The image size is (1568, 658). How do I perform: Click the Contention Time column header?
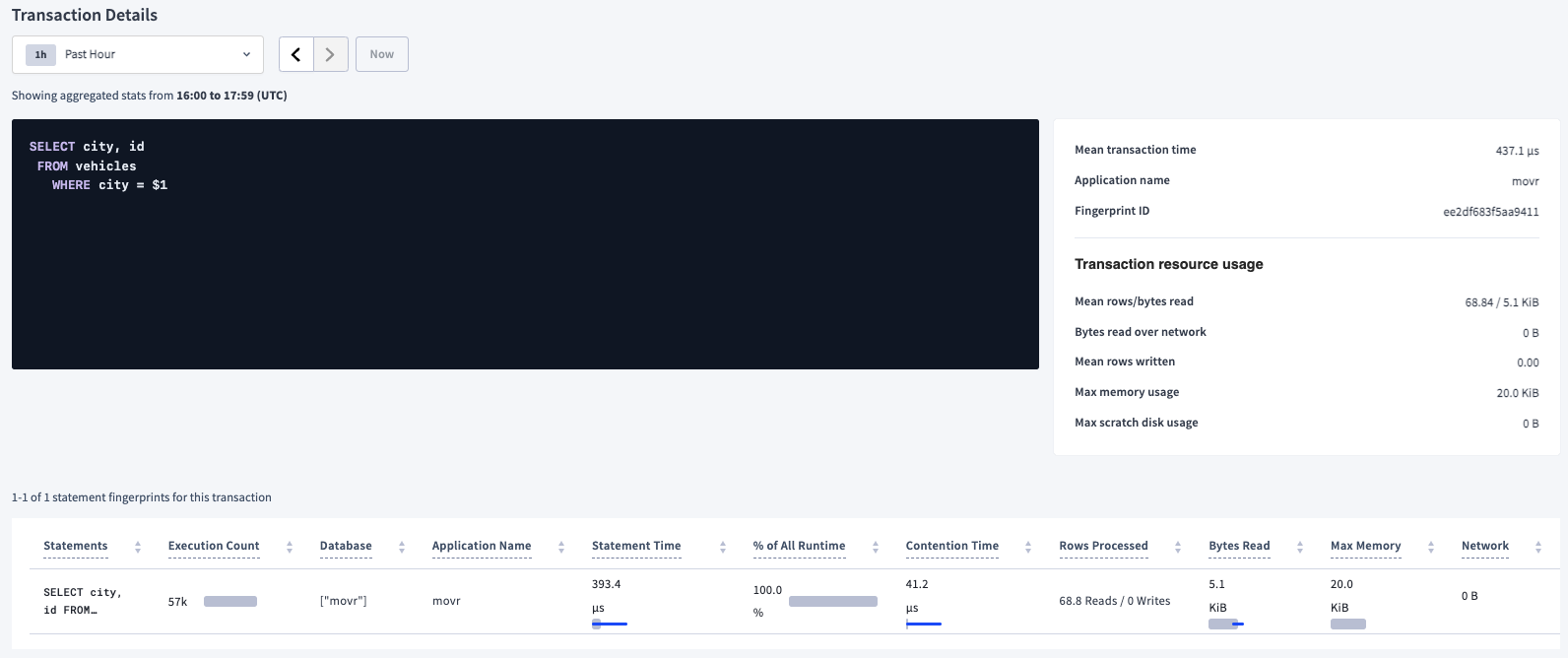[x=951, y=546]
